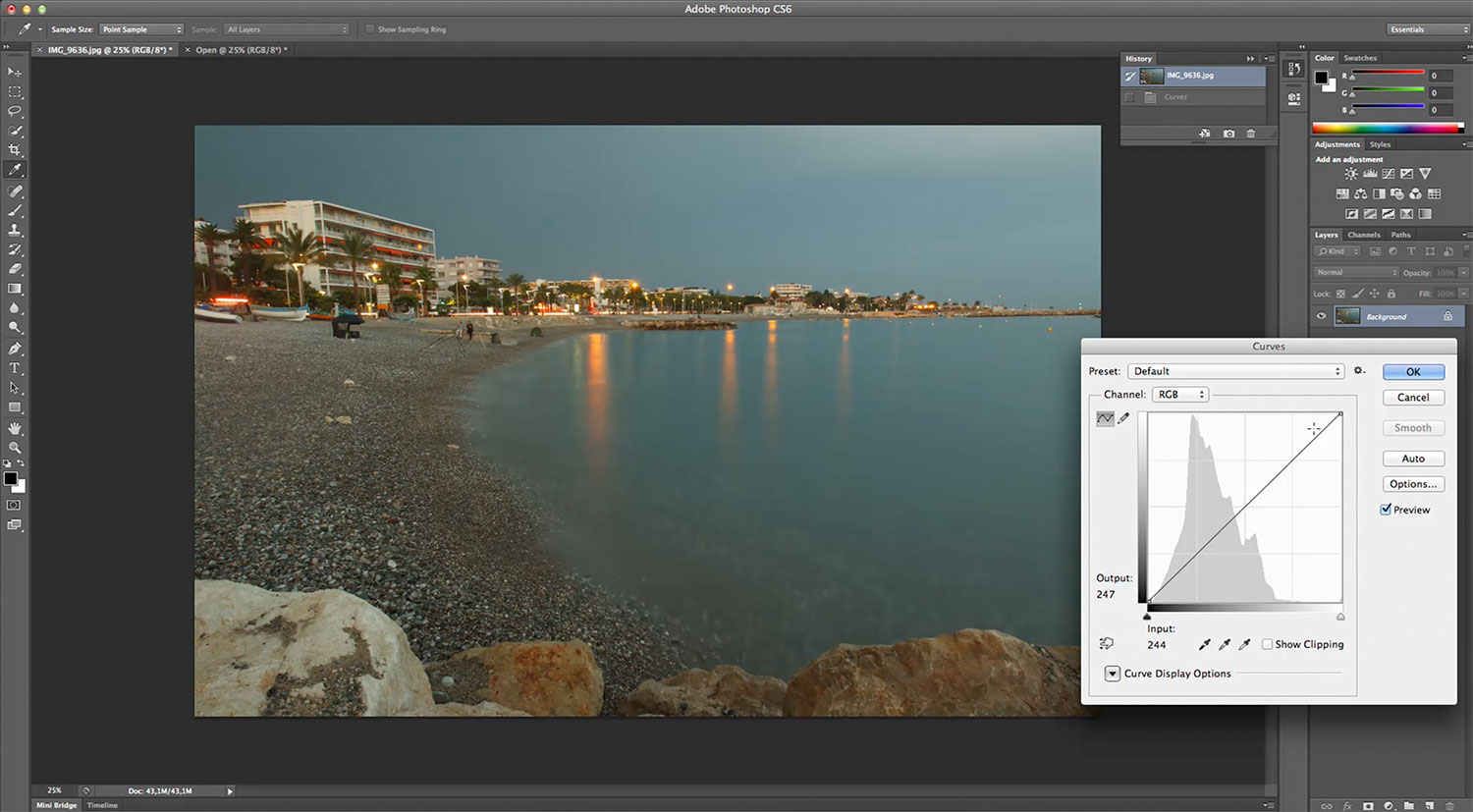Viewport: 1473px width, 812px height.
Task: Create new snapshot with History camera icon
Action: tap(1228, 134)
